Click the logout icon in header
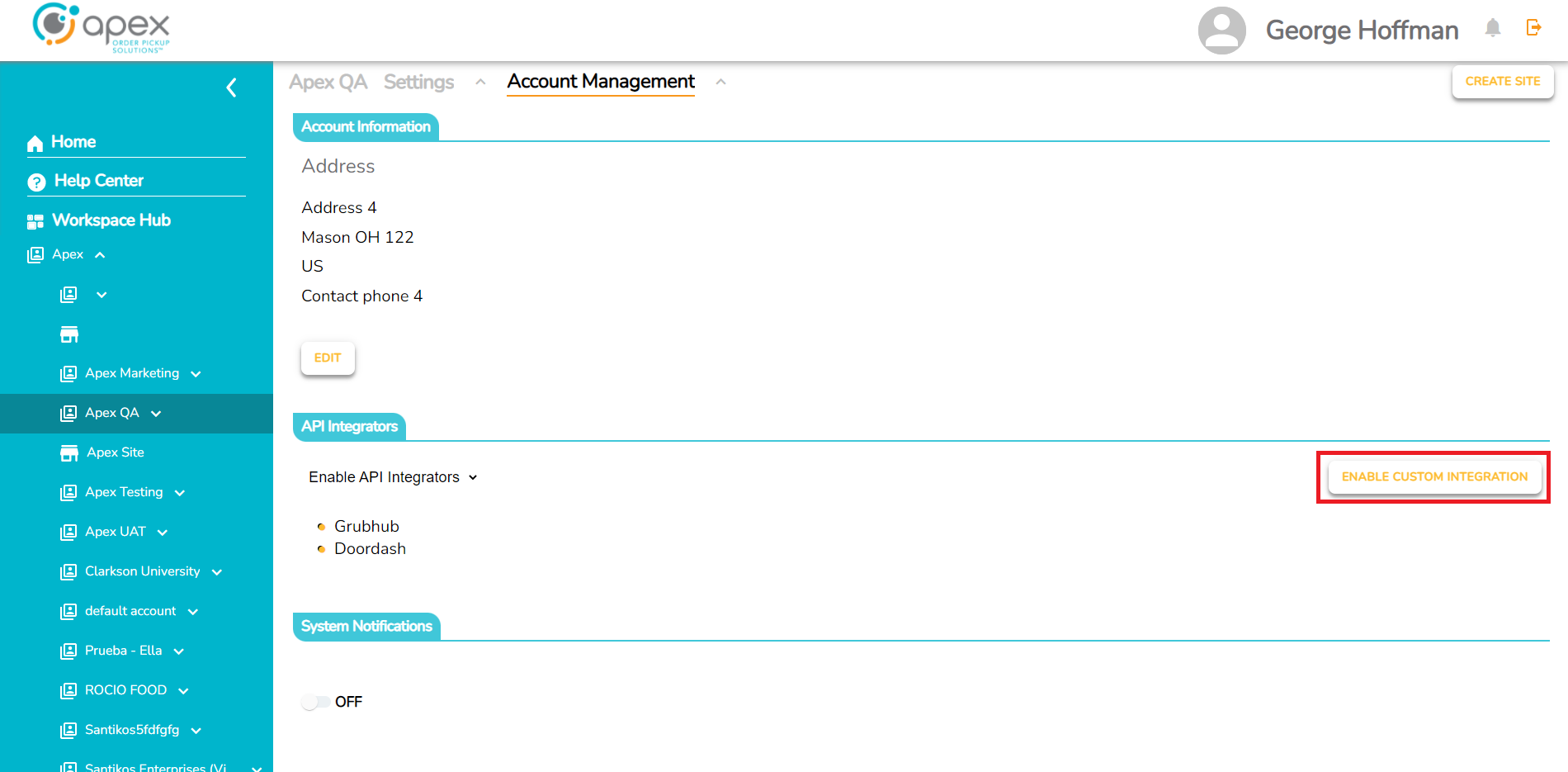 [1533, 28]
